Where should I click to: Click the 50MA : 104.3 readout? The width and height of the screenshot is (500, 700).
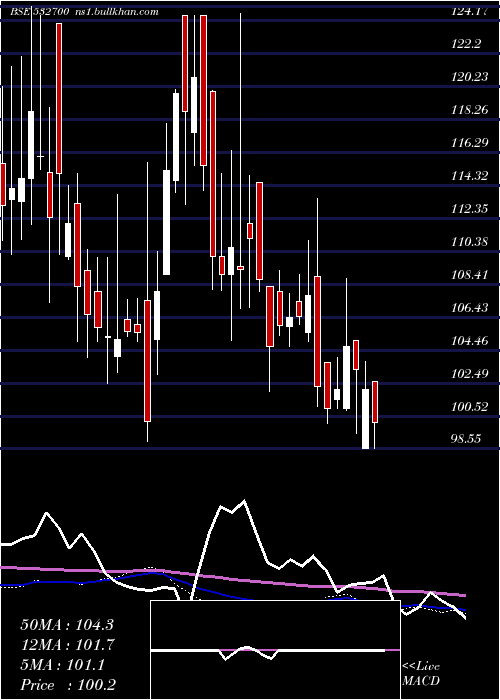(67, 625)
